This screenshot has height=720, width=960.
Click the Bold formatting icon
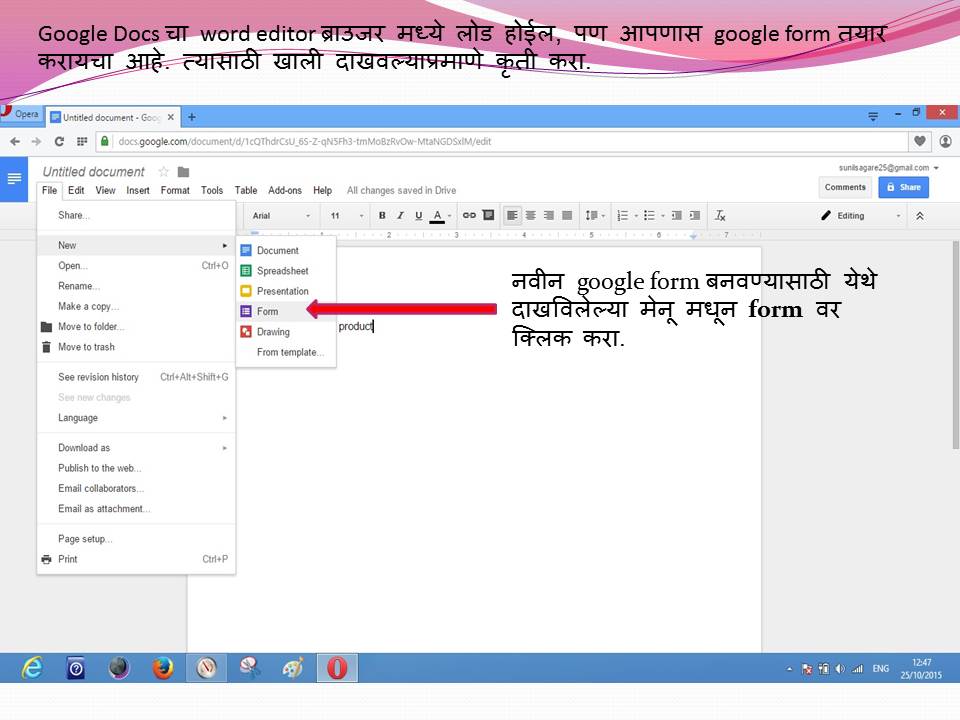[x=382, y=216]
